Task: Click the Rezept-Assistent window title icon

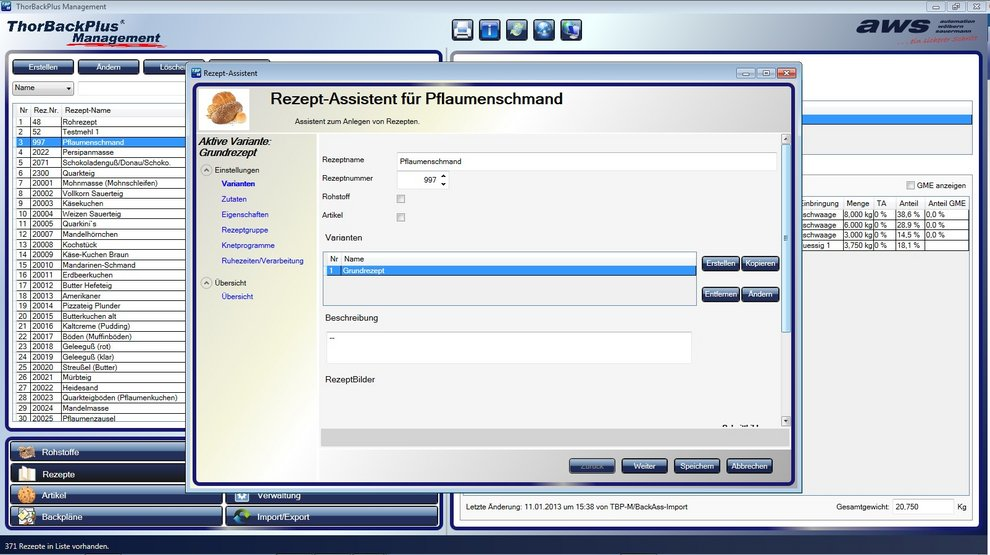Action: click(196, 73)
